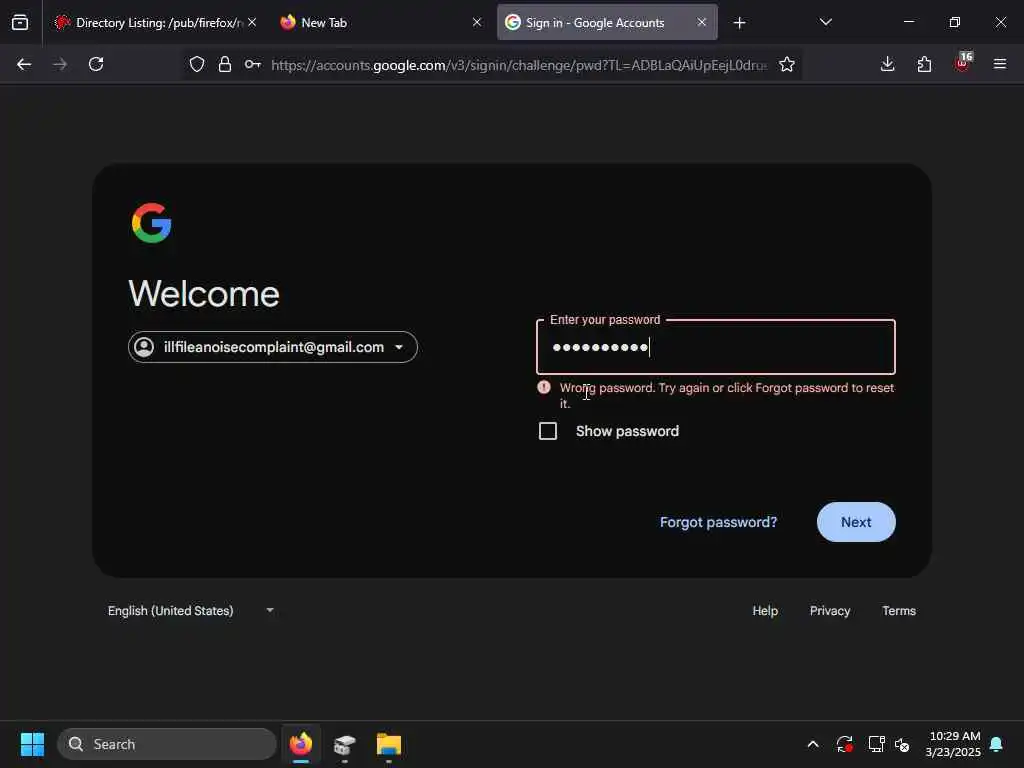Click the taskbar Search box
The width and height of the screenshot is (1024, 768).
(x=167, y=744)
